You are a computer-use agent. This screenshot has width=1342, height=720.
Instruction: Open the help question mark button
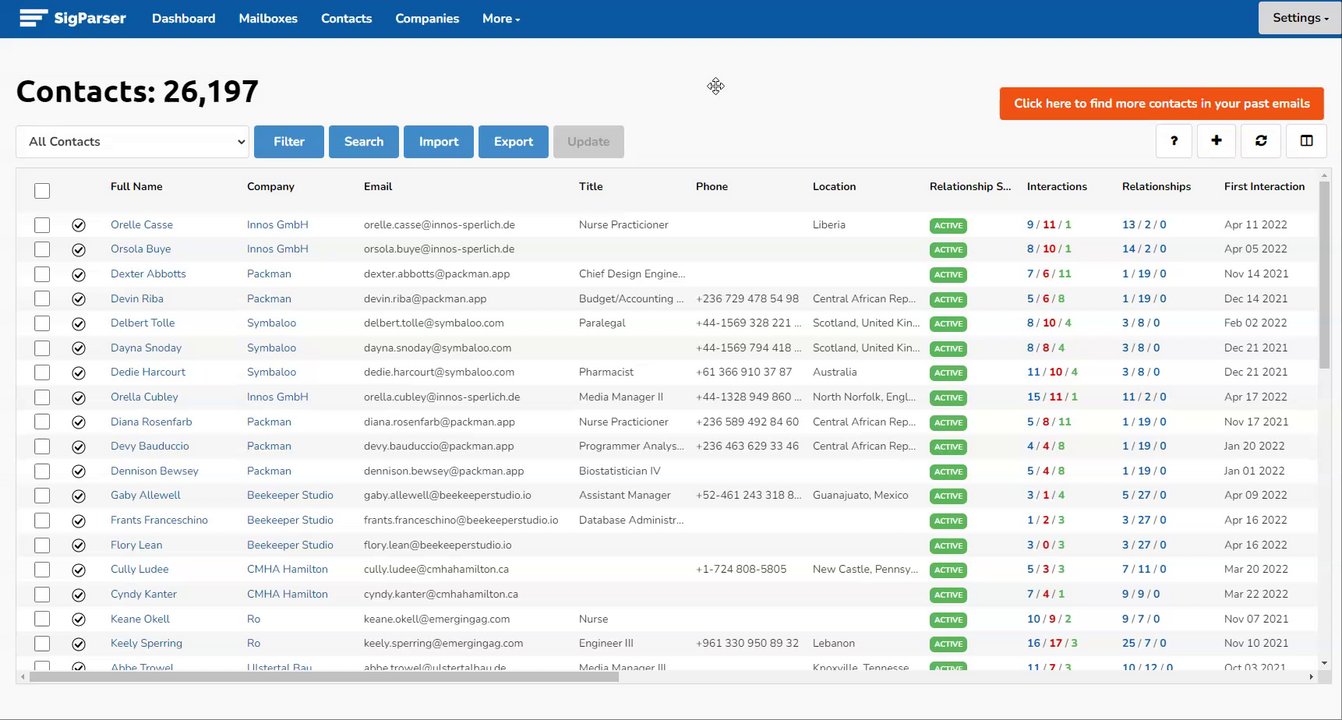[1174, 141]
